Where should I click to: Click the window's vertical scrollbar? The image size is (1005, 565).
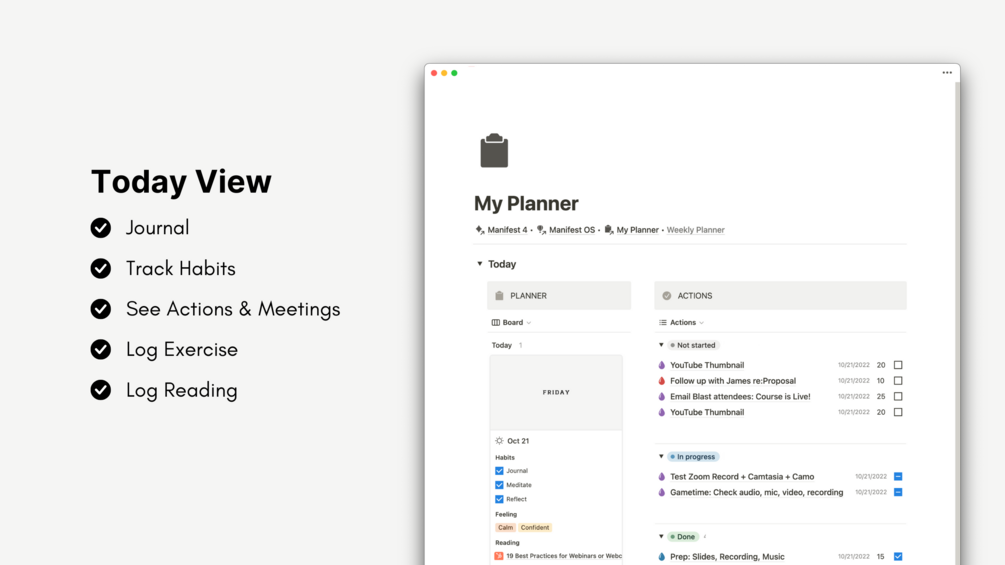point(958,323)
